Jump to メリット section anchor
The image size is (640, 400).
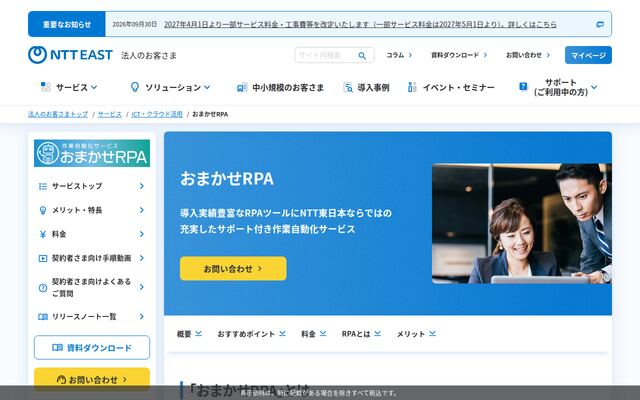tap(416, 334)
